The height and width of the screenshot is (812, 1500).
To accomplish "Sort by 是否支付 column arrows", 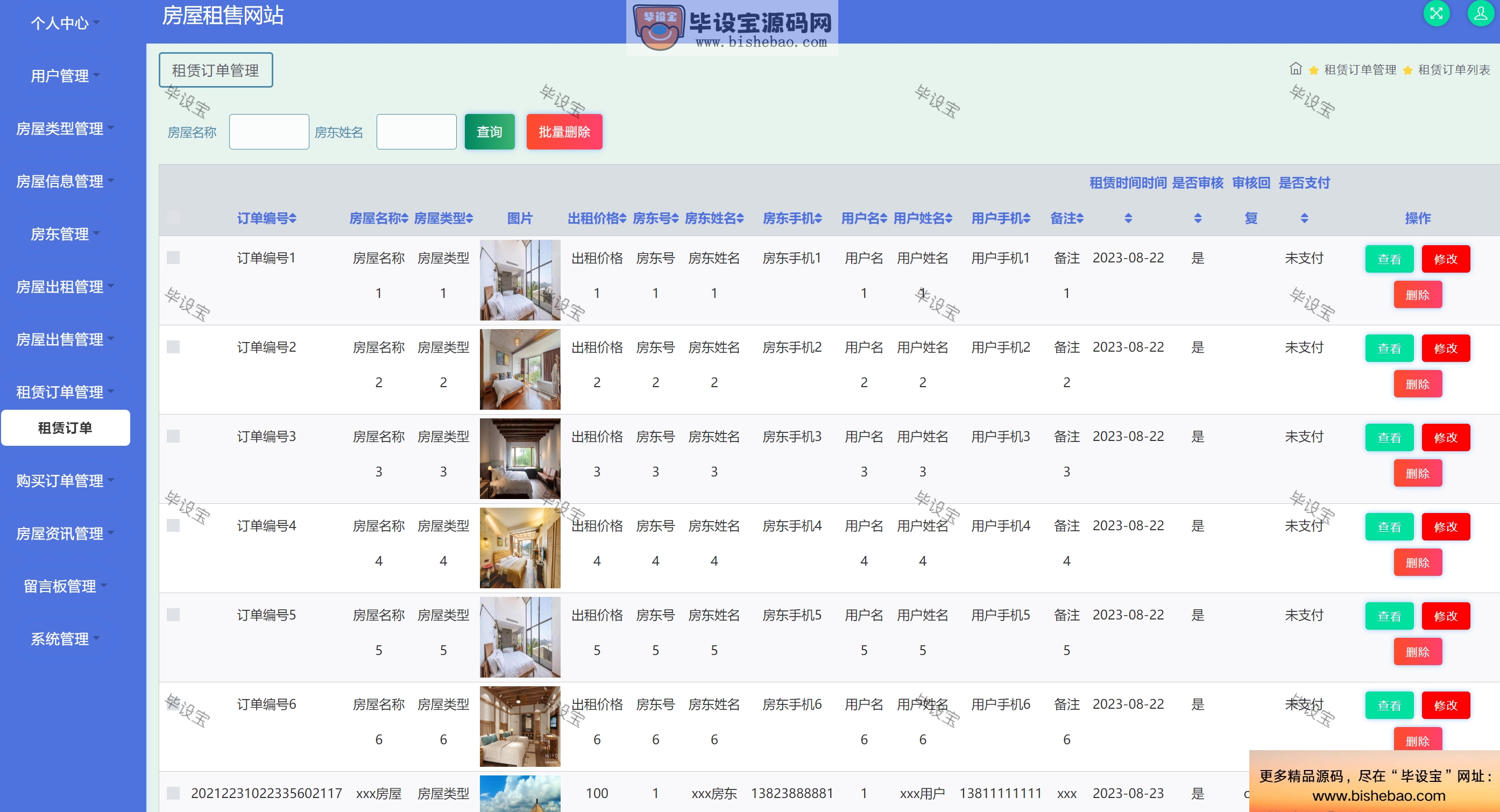I will (x=1304, y=218).
